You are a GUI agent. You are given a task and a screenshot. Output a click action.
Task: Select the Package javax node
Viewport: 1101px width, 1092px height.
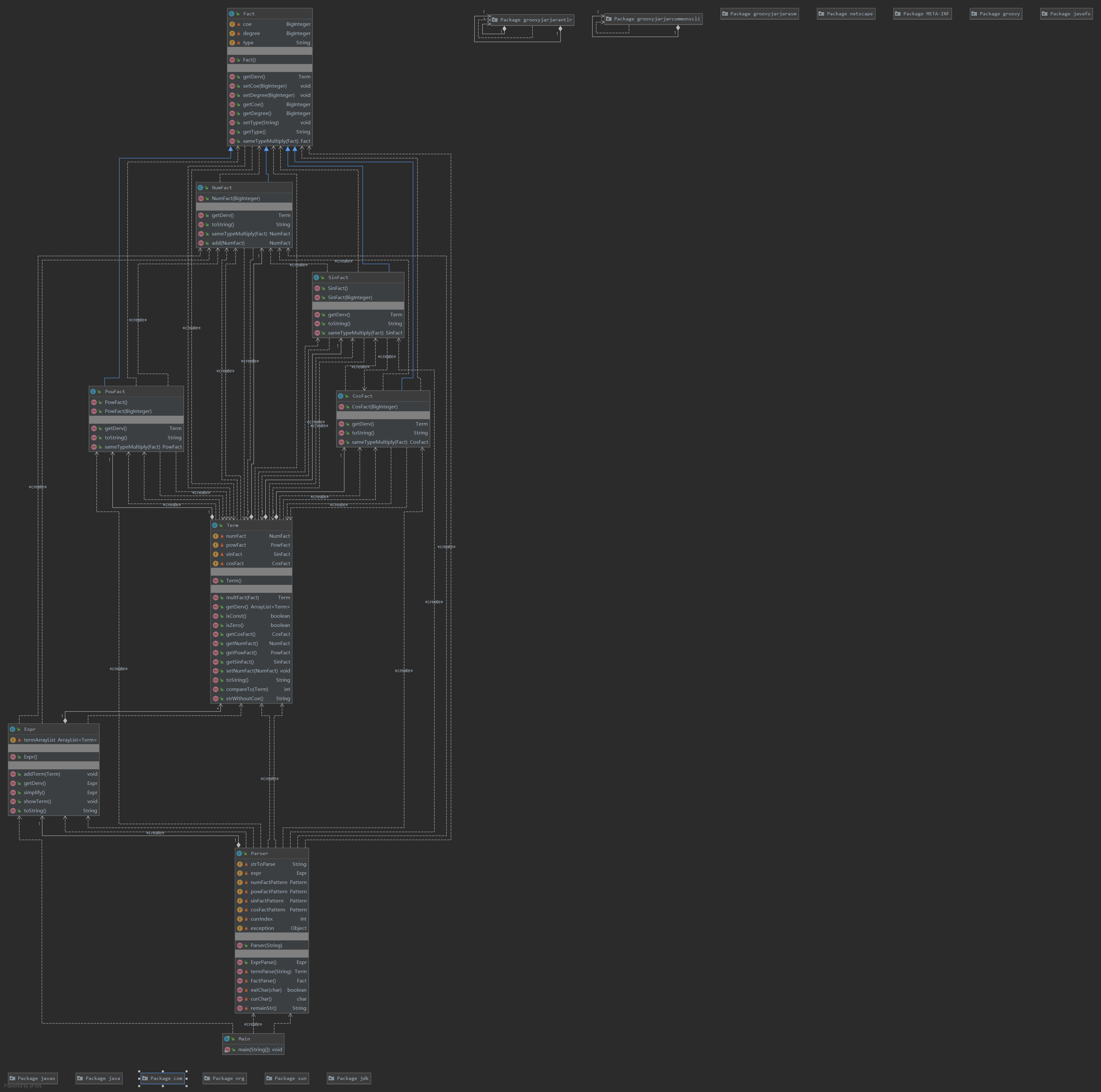pyautogui.click(x=32, y=1078)
